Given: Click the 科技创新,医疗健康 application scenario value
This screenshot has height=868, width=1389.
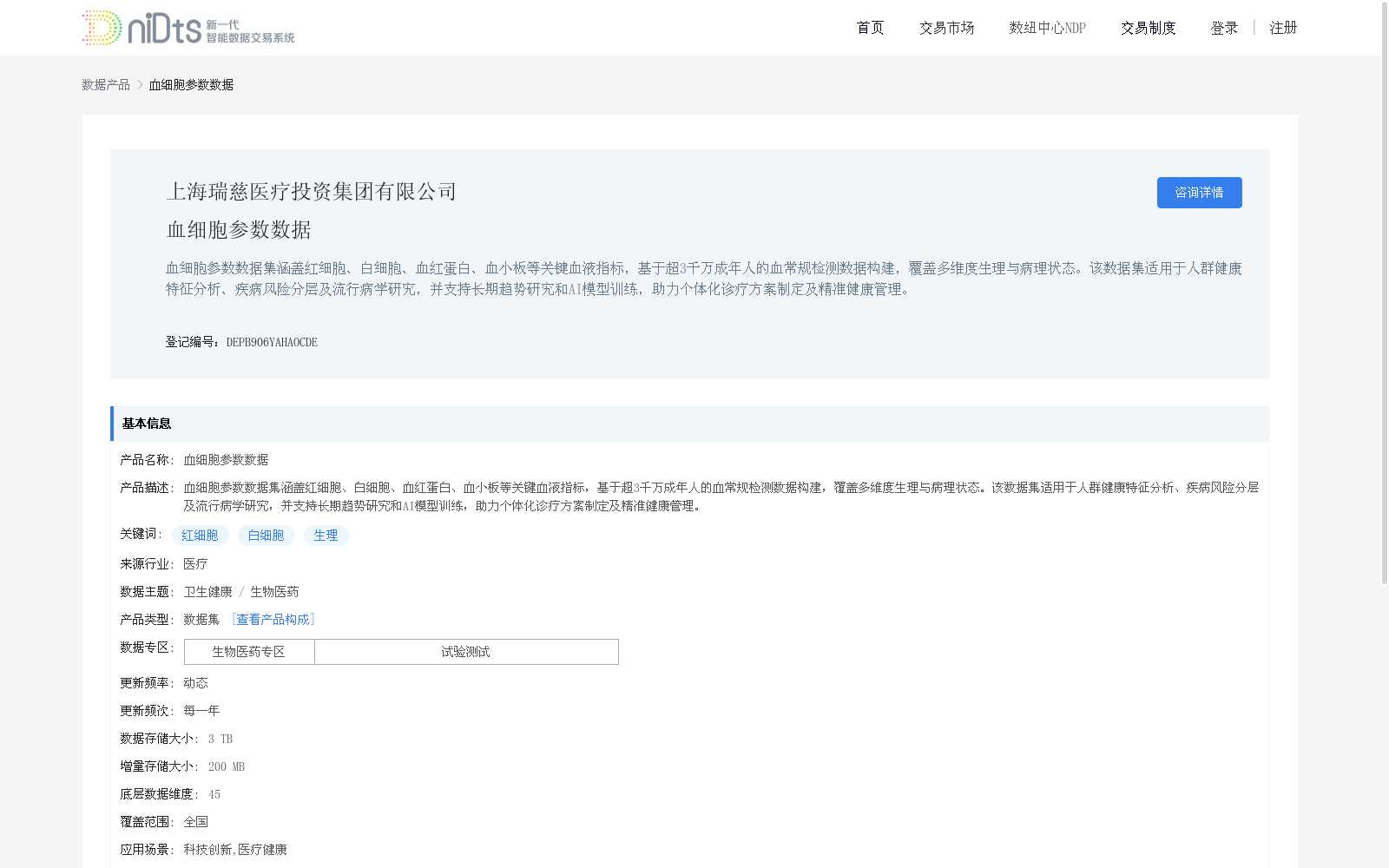Looking at the screenshot, I should [235, 850].
